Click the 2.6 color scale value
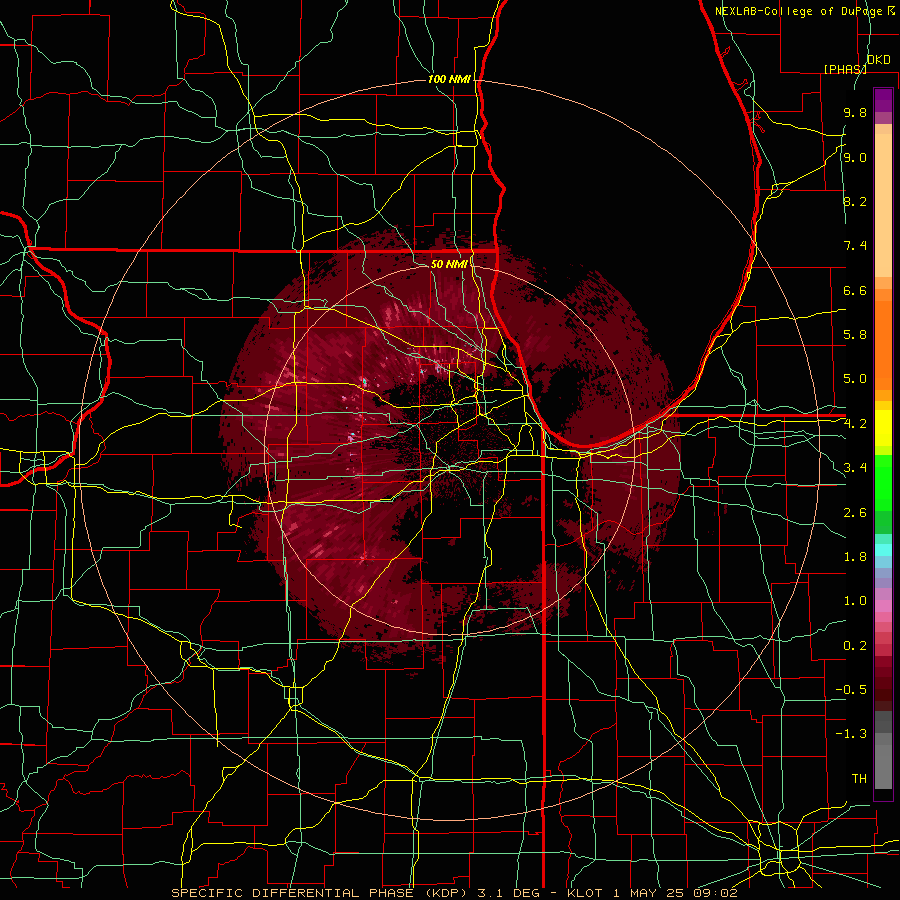The height and width of the screenshot is (900, 900). 855,512
